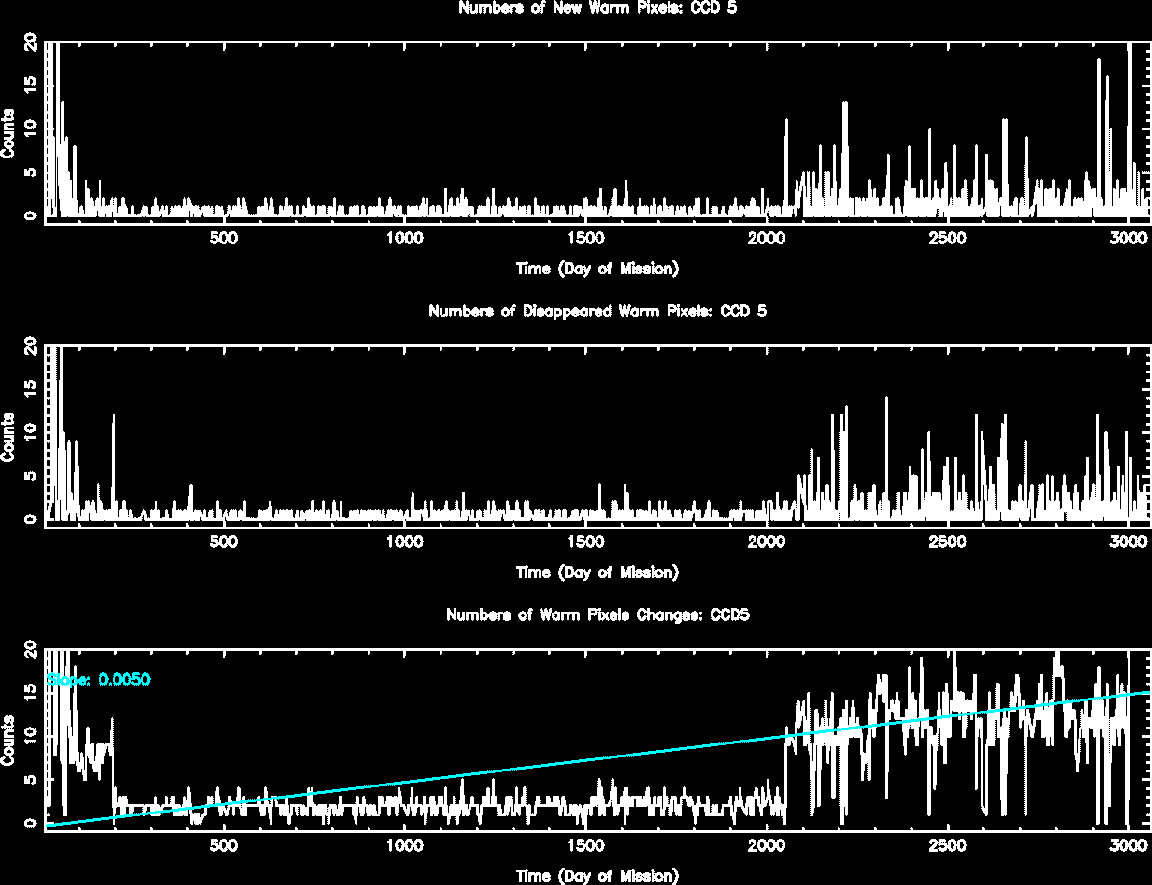Click the top plot's "Time (Day of Mission)" label
The image size is (1152, 885).
(597, 268)
